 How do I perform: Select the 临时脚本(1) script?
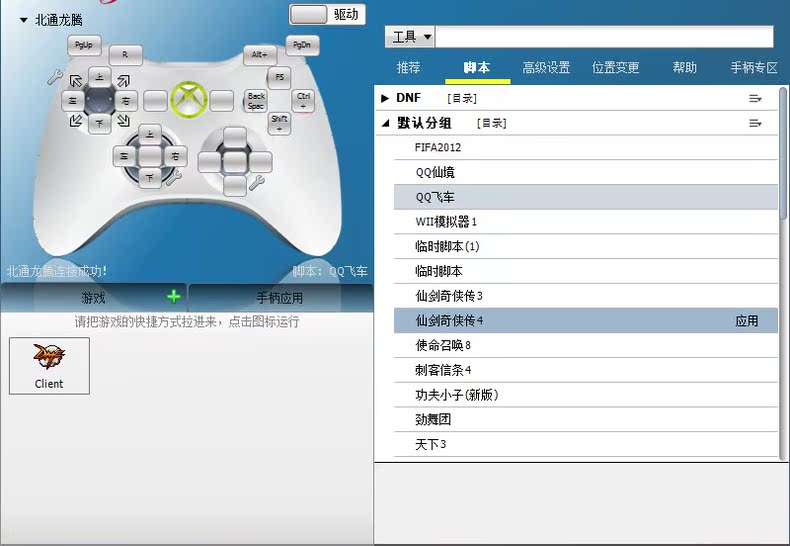[586, 246]
